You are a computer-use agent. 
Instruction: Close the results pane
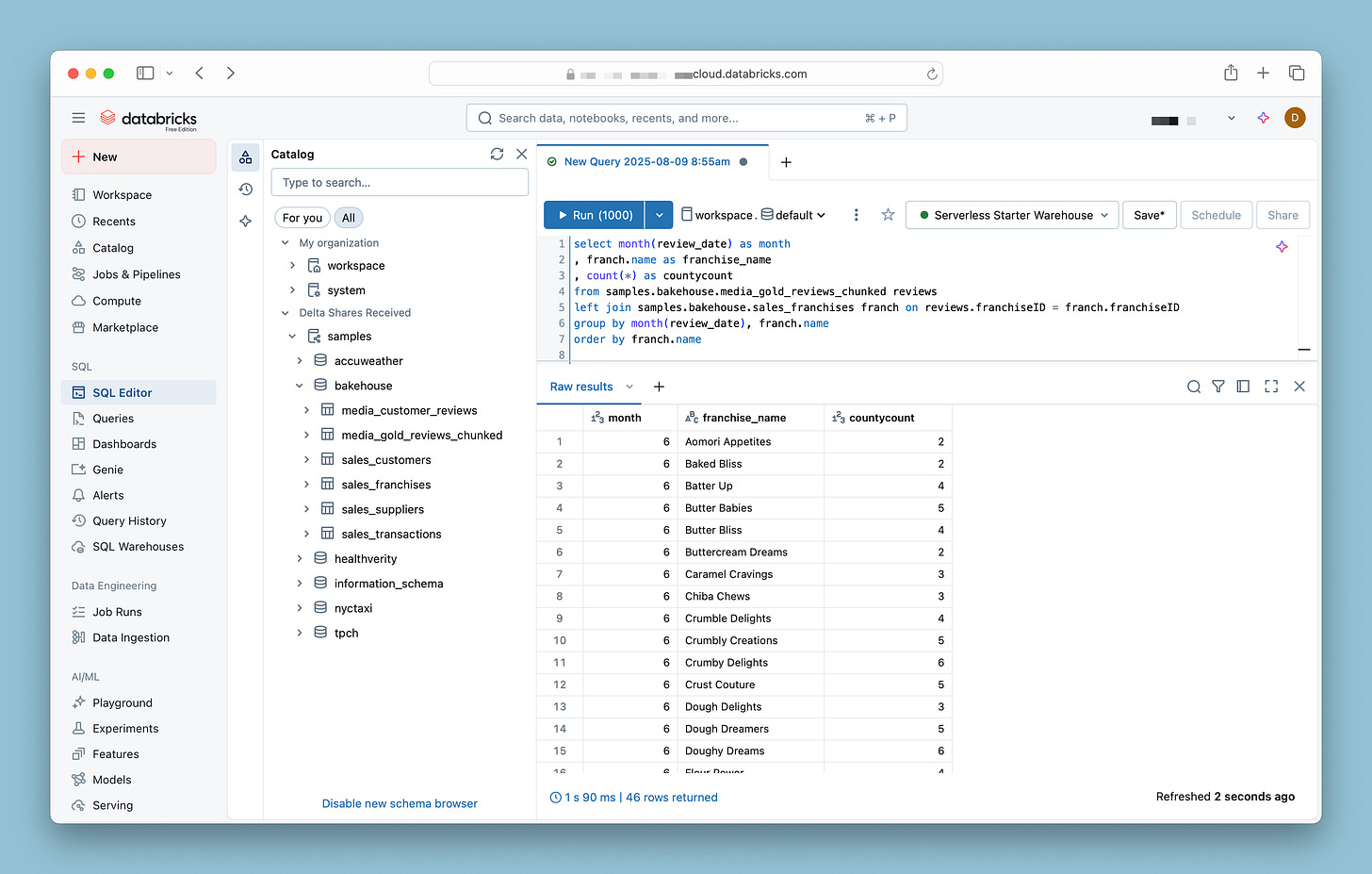click(x=1299, y=387)
